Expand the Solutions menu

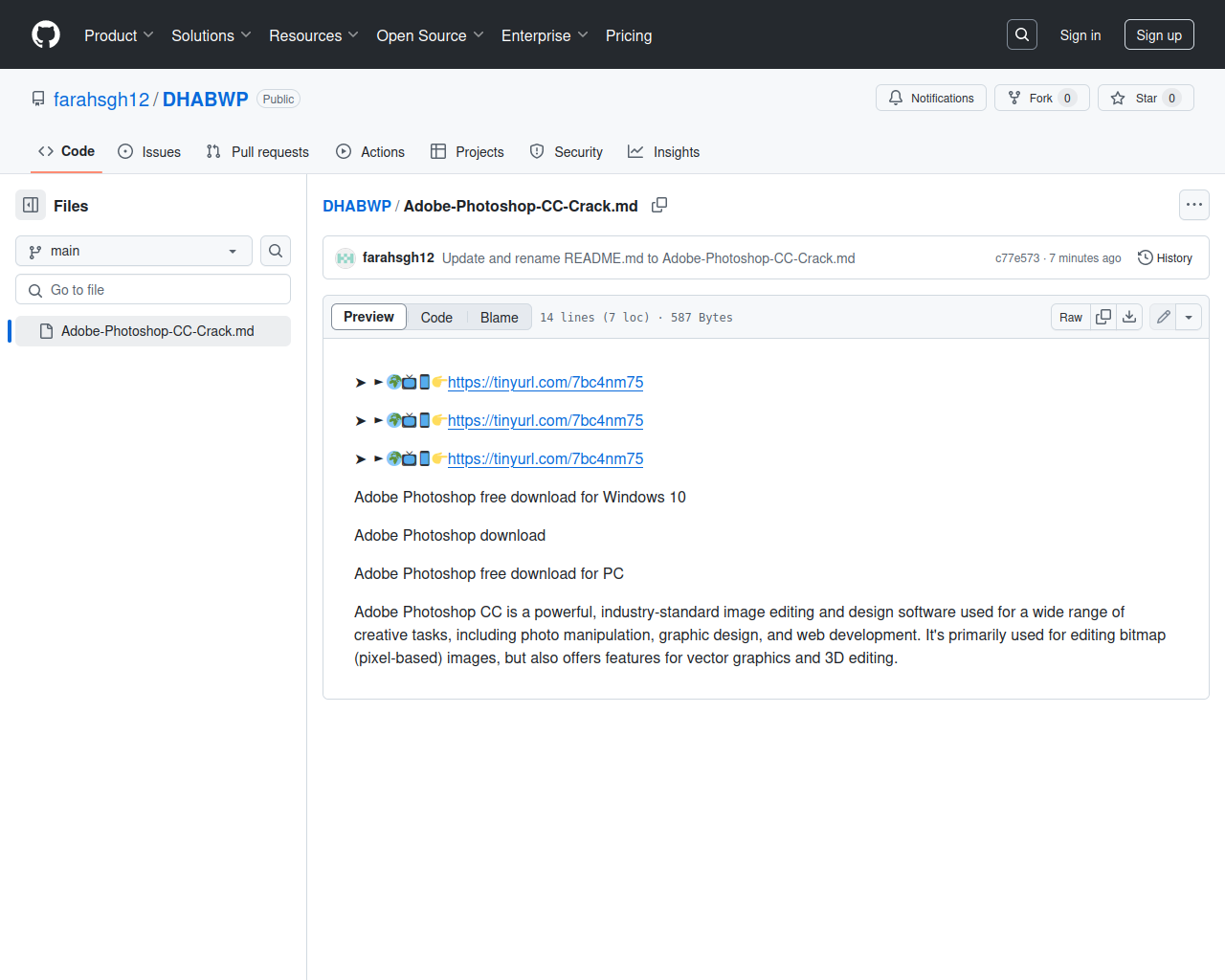pos(212,35)
